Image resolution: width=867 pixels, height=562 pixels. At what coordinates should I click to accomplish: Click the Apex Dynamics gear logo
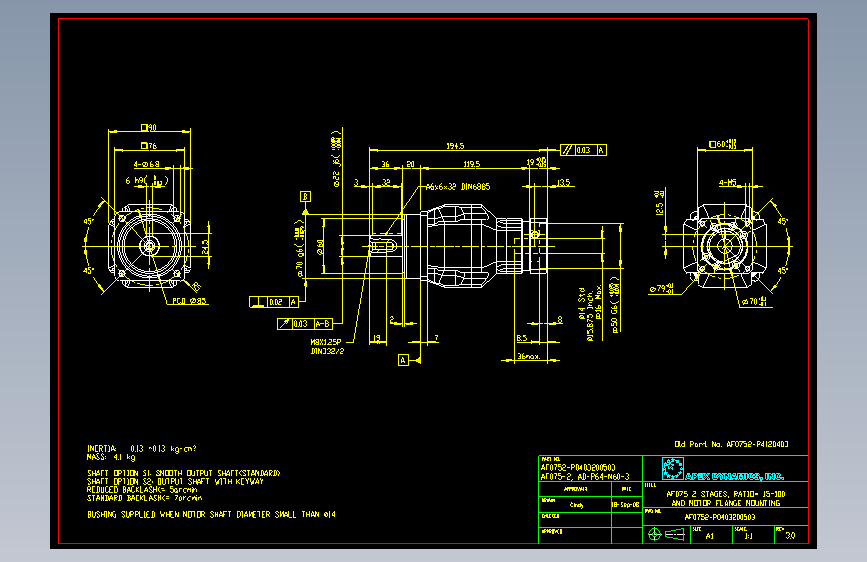(673, 468)
